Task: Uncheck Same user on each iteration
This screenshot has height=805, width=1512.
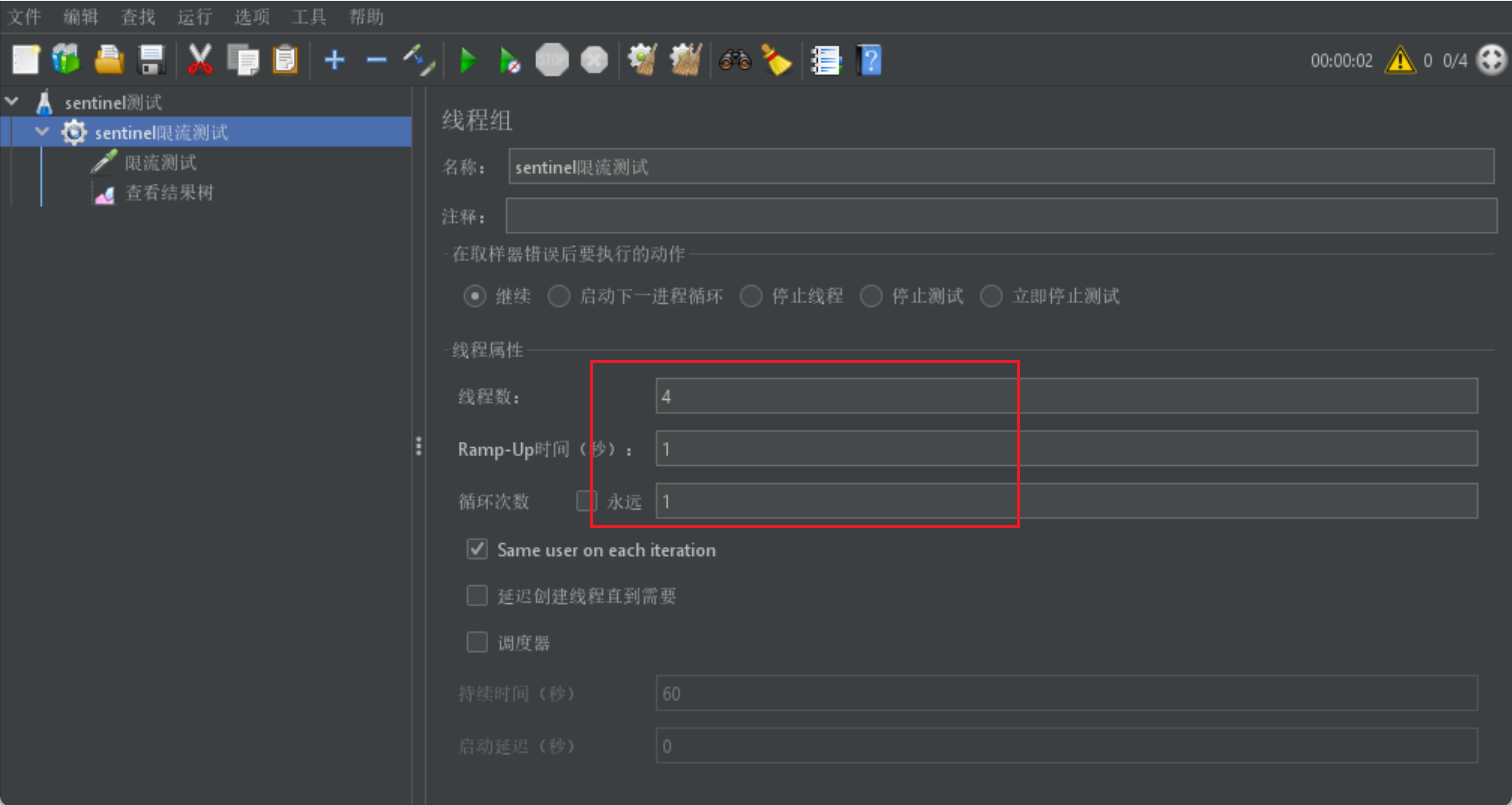Action: click(477, 549)
